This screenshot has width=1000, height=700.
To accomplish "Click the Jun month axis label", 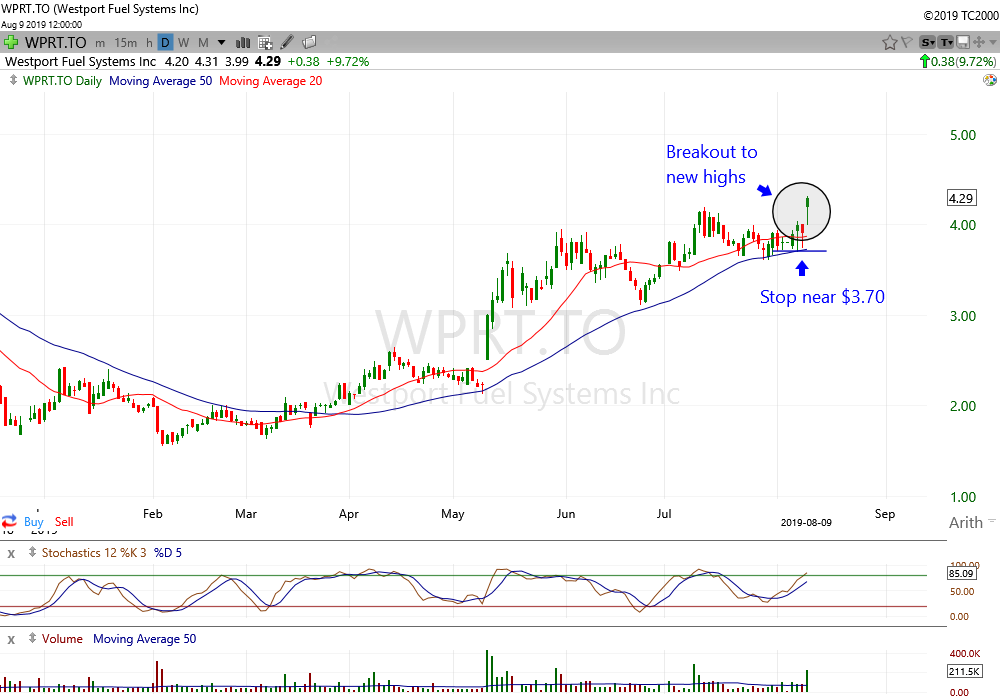I will (x=566, y=514).
